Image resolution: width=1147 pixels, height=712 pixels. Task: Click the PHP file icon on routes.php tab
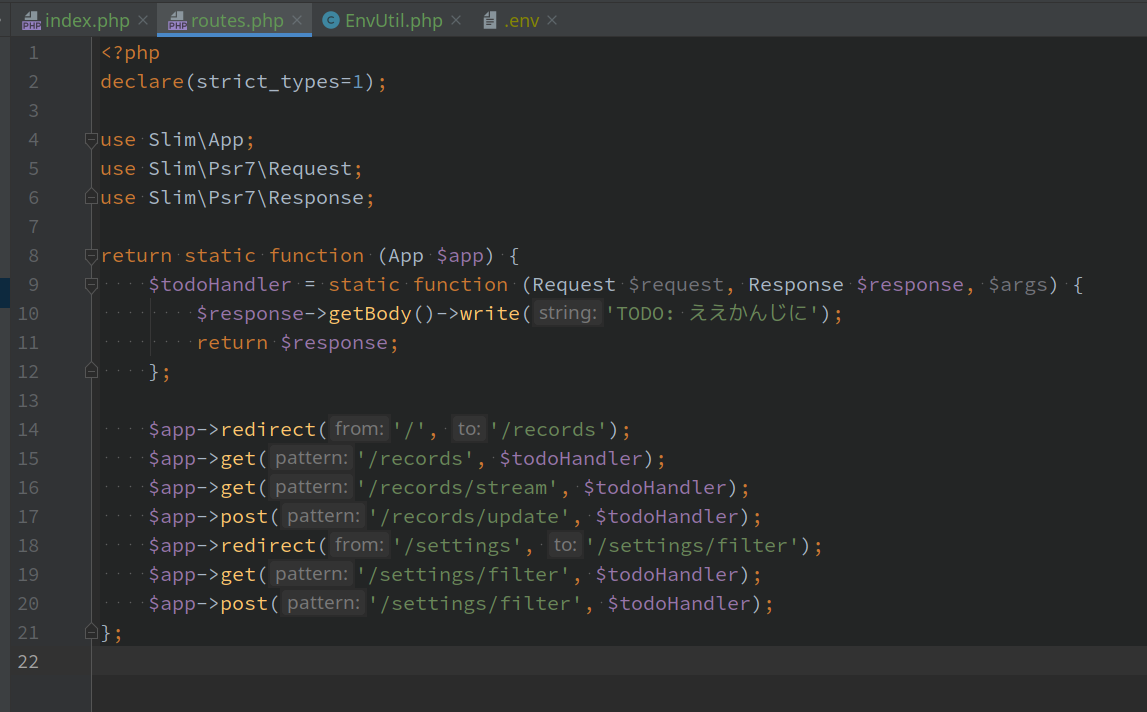(x=177, y=21)
